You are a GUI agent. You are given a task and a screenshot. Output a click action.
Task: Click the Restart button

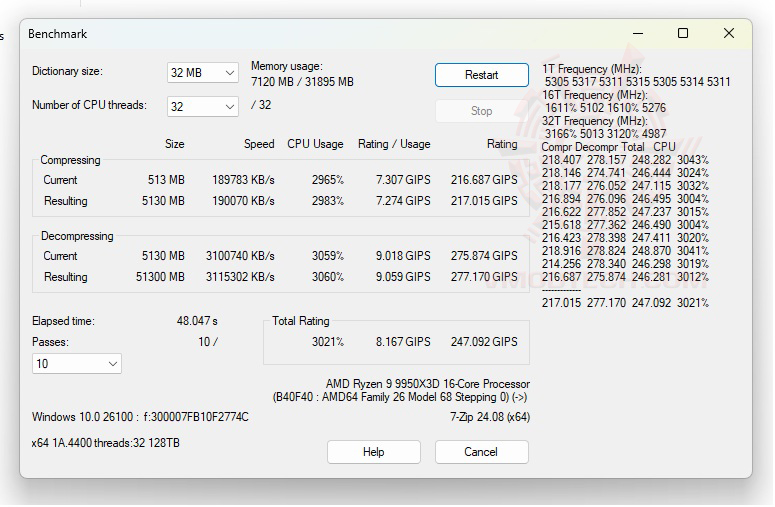pos(481,75)
